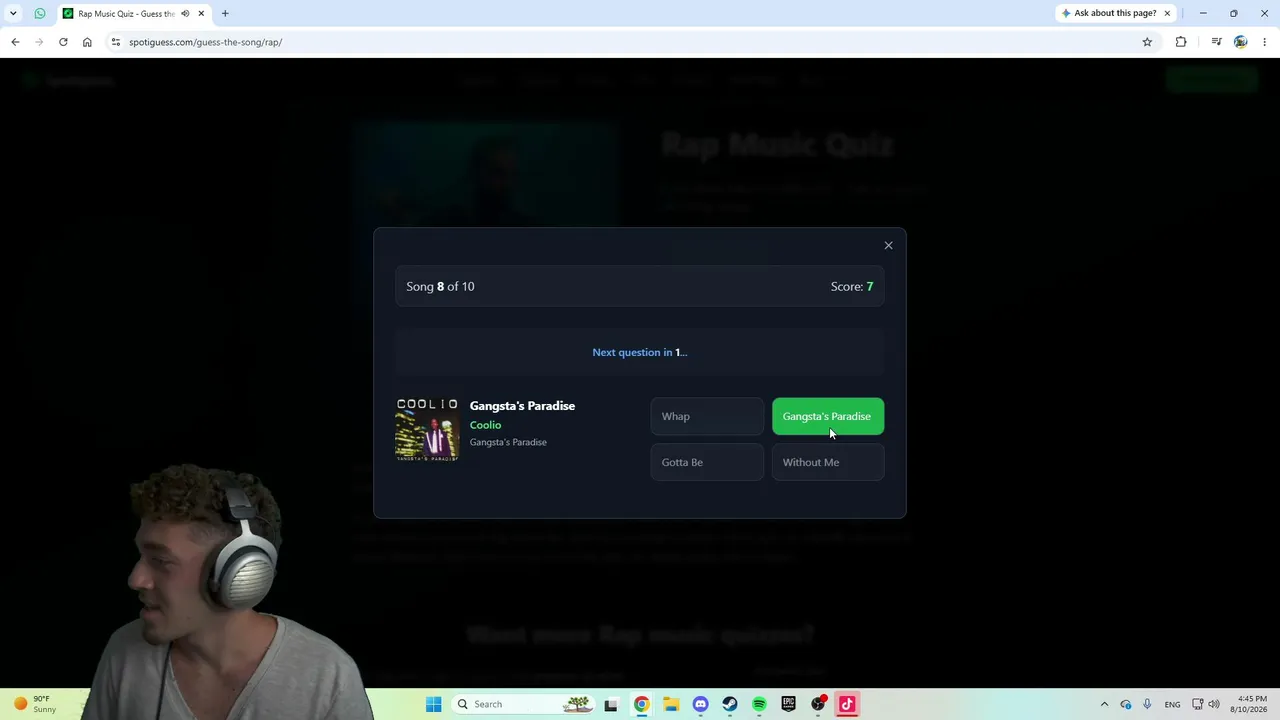Close the Rap Music Quiz tab
The height and width of the screenshot is (720, 1280).
point(201,13)
